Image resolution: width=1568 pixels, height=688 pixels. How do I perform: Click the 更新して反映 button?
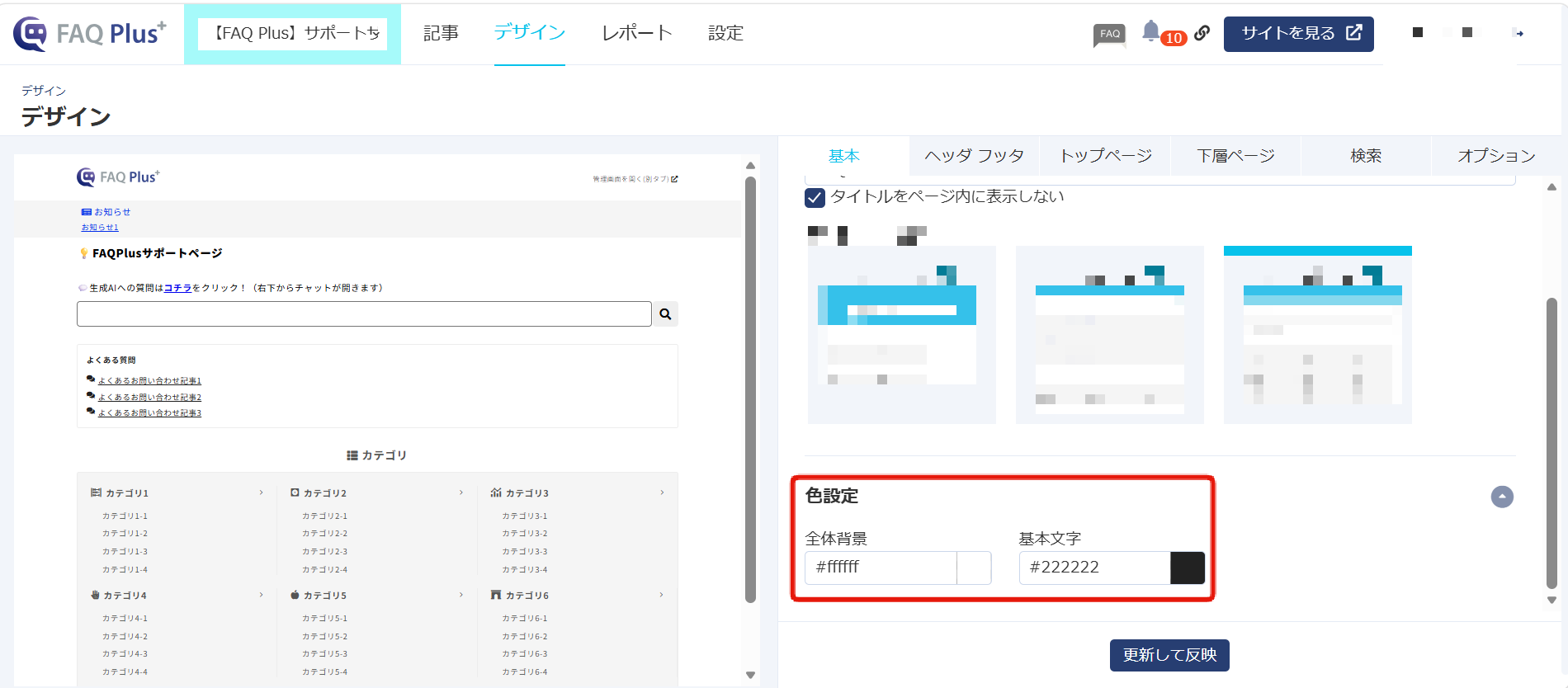(x=1169, y=655)
